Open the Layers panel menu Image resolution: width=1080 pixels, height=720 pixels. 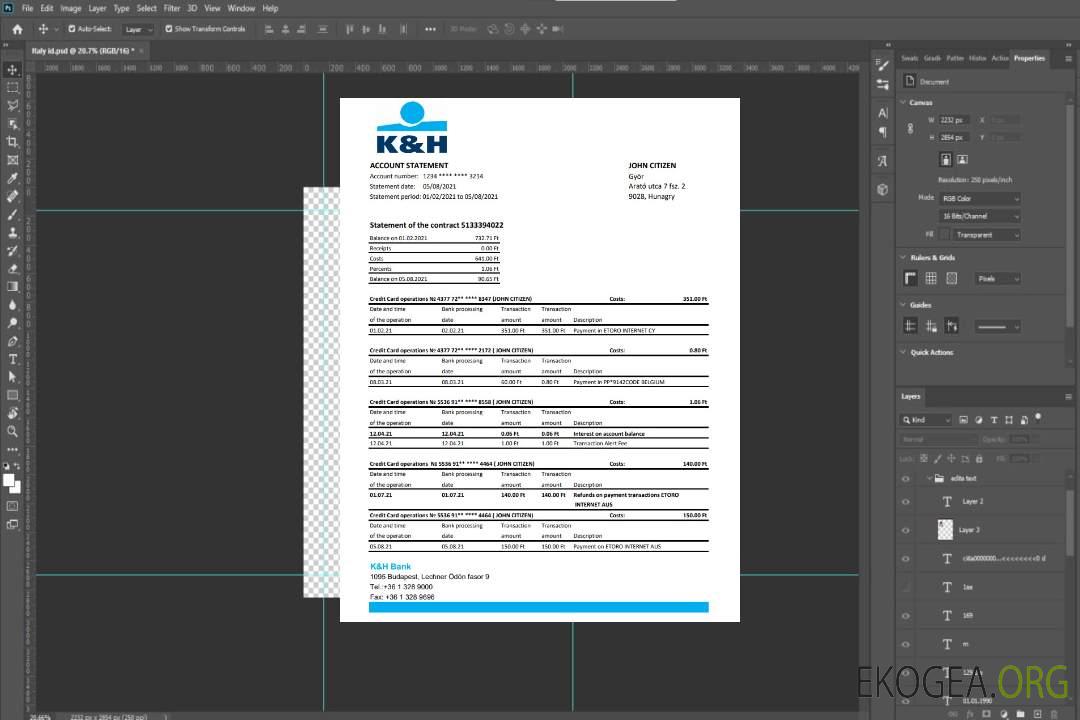[x=1068, y=396]
